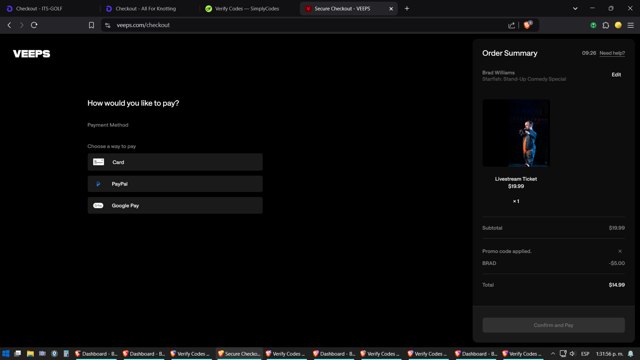Open volume control in tray

[572, 354]
